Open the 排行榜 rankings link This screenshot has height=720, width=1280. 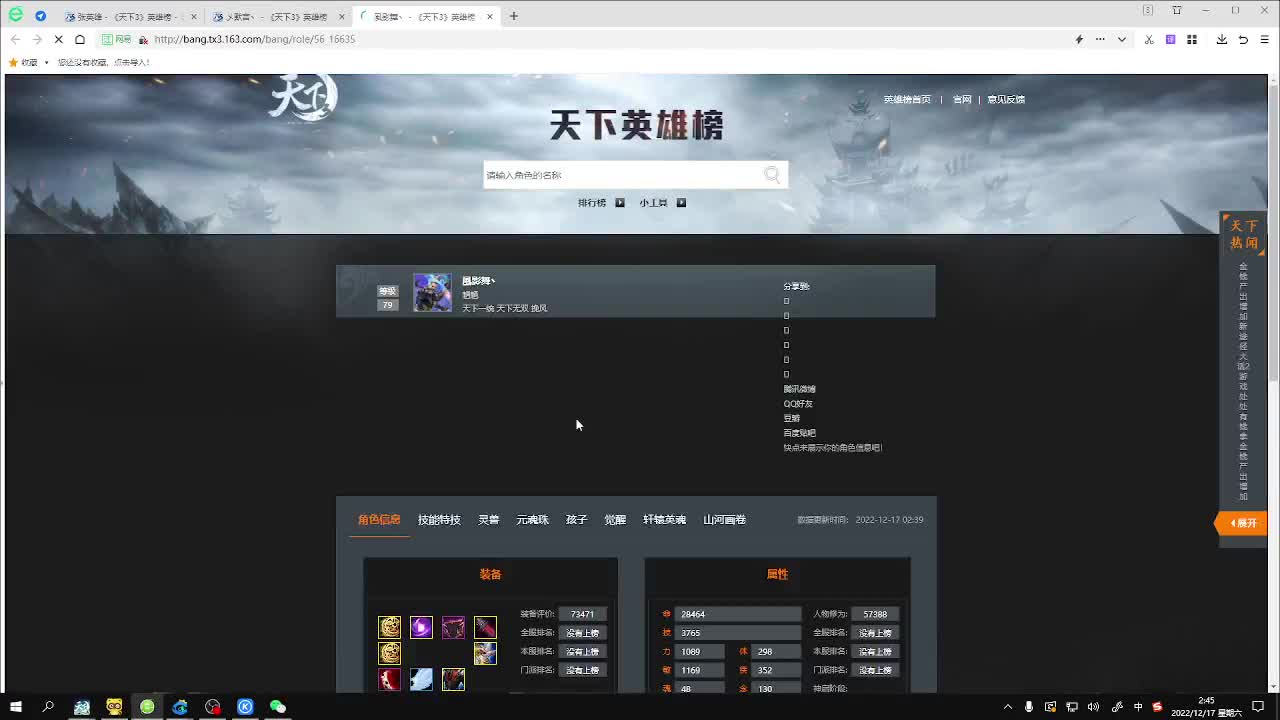[x=592, y=203]
